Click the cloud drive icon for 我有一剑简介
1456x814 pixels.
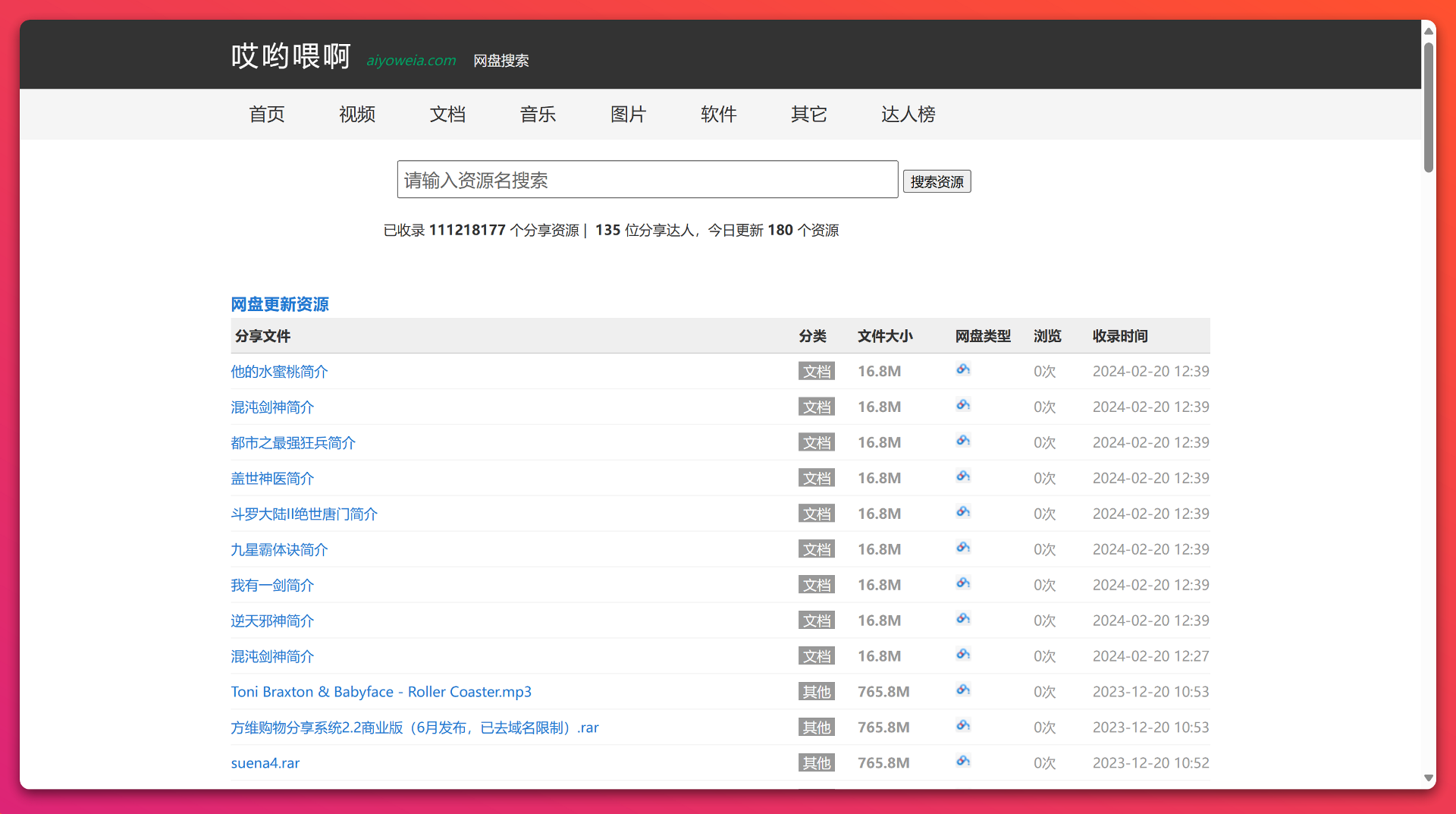pos(963,583)
